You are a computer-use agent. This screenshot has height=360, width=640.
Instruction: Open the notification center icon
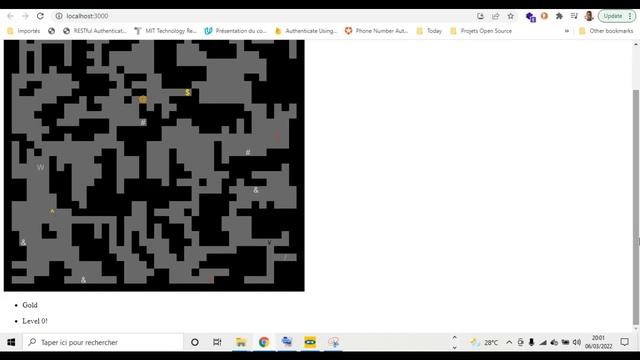coord(624,342)
